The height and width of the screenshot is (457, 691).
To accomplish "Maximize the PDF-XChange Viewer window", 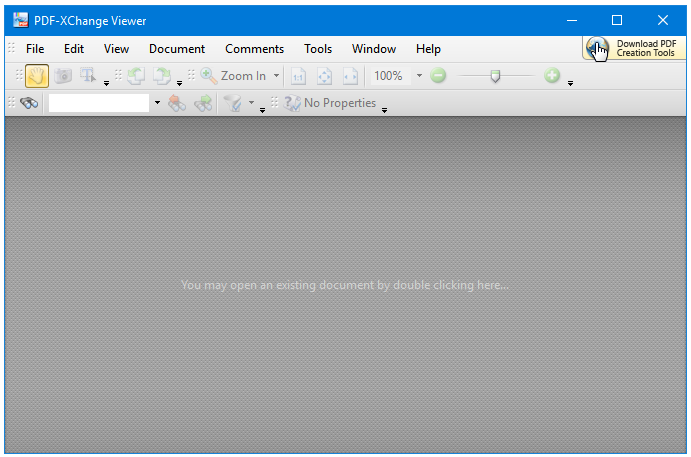I will click(617, 20).
